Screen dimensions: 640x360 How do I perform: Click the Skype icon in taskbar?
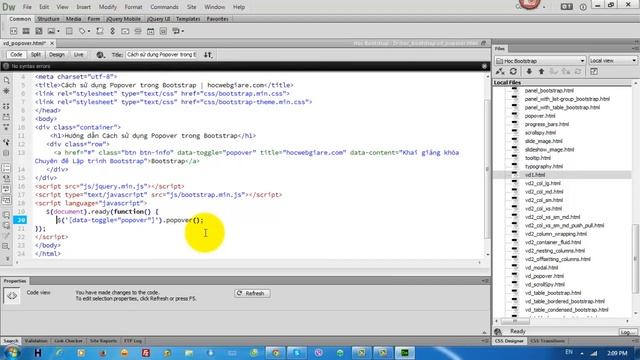[x=297, y=353]
